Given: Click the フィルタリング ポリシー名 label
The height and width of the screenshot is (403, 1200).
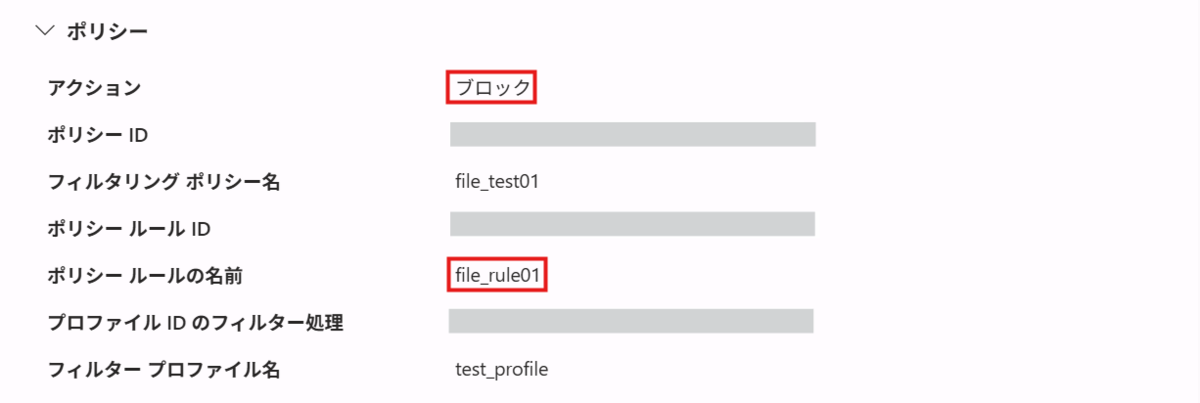Looking at the screenshot, I should [x=165, y=182].
